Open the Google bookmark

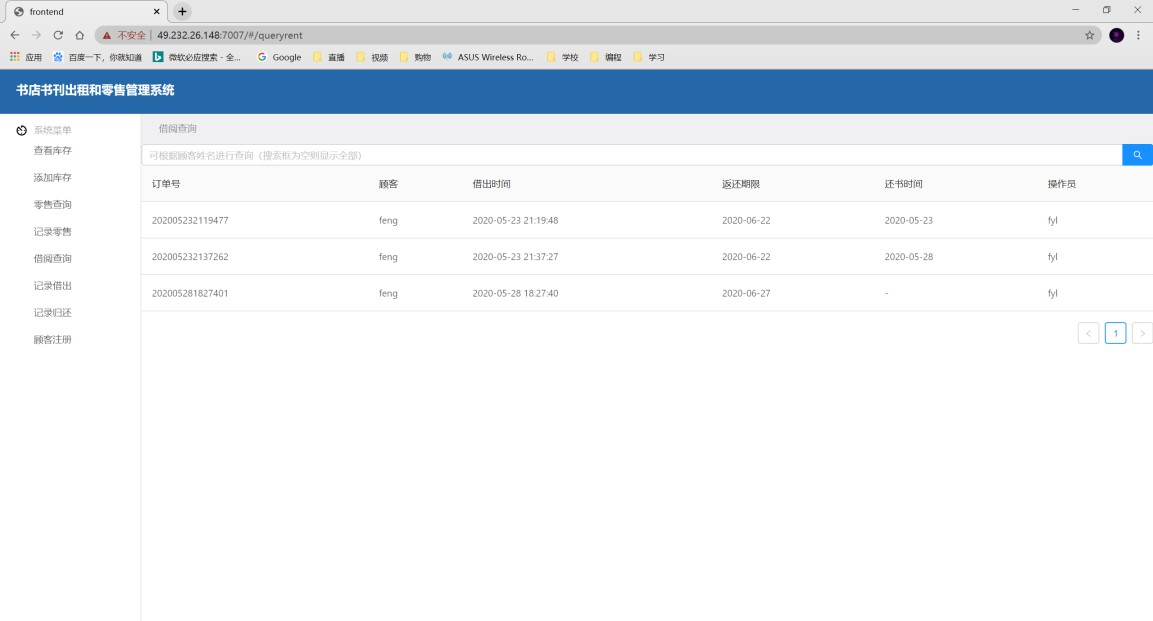point(279,57)
